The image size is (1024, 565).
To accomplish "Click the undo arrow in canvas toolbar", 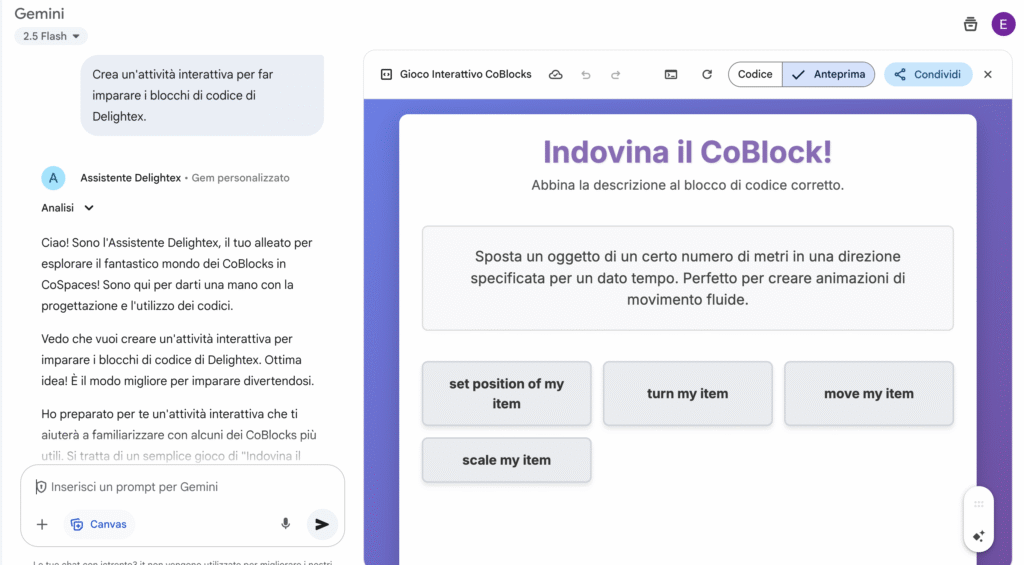I will pyautogui.click(x=586, y=75).
